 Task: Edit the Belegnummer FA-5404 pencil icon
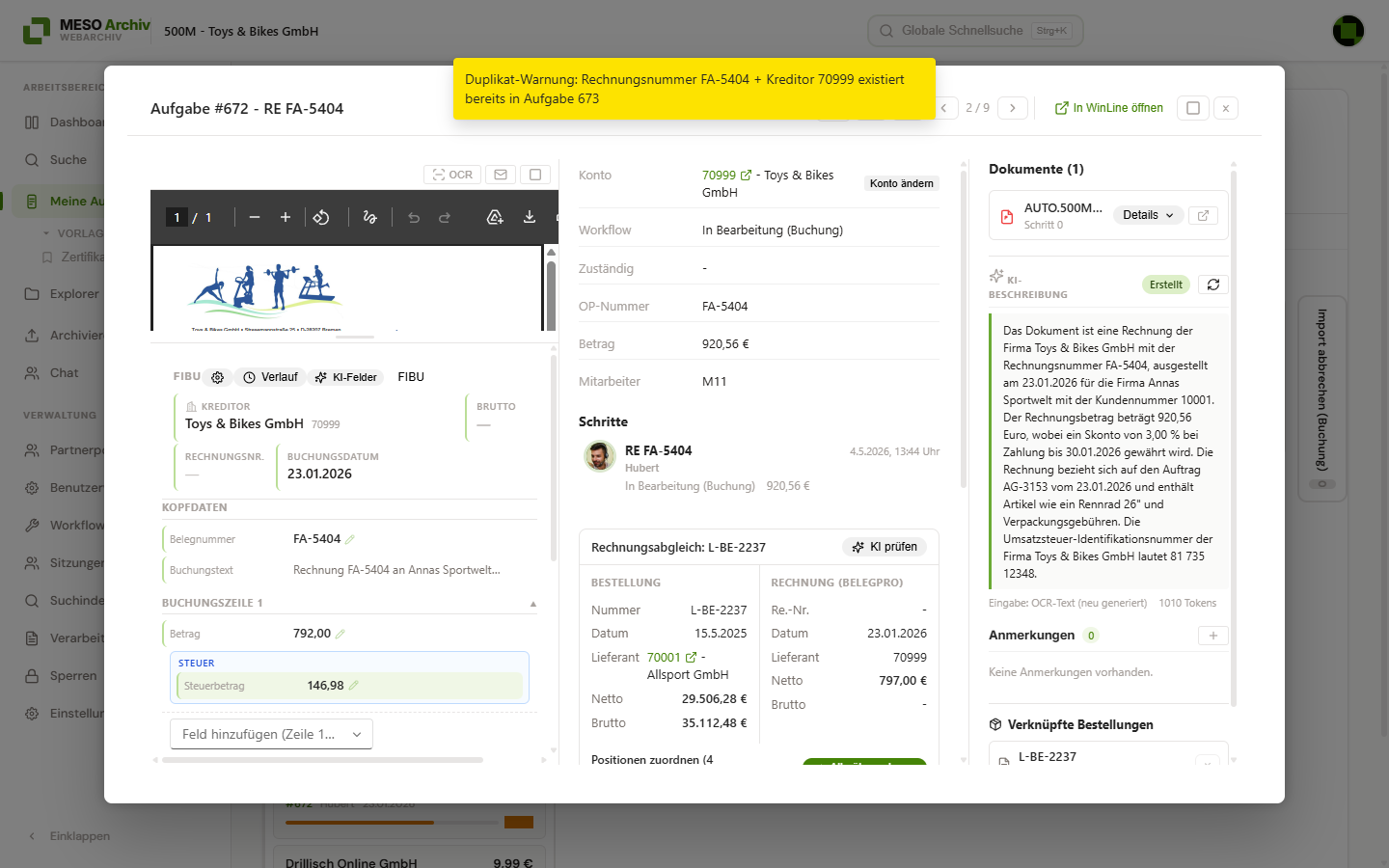350,539
